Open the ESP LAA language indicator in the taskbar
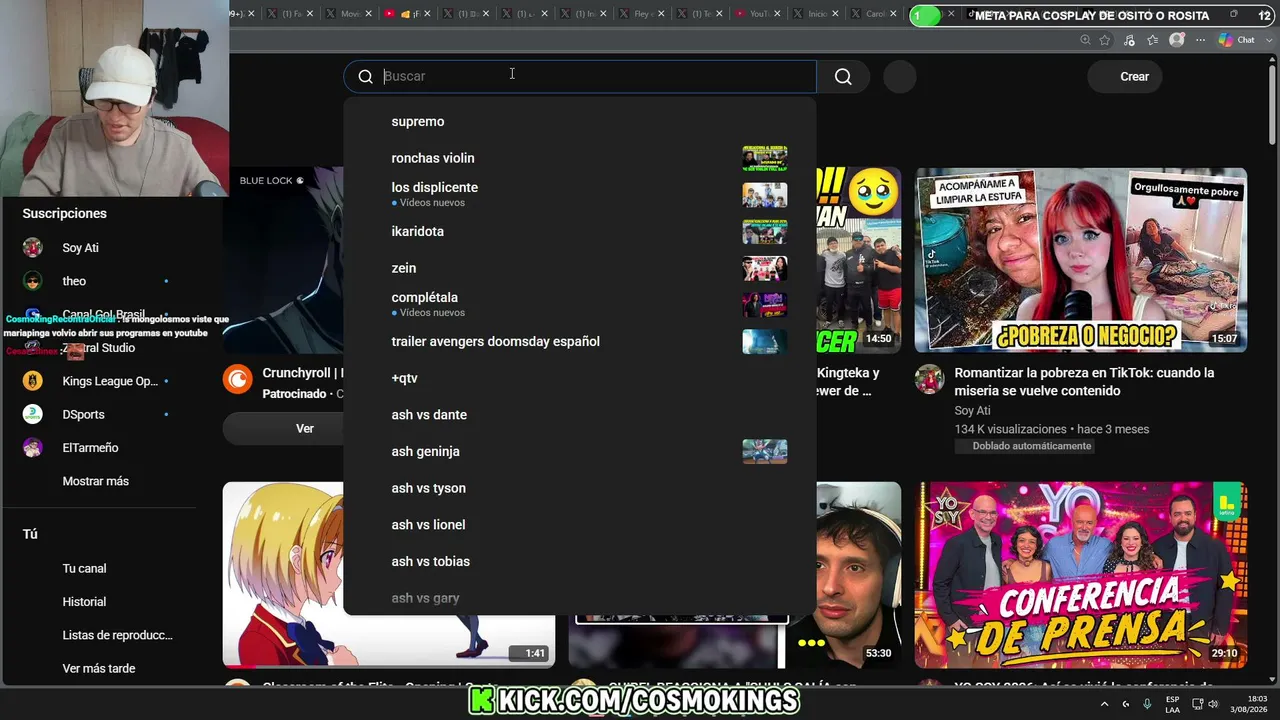This screenshot has width=1280, height=720. point(1172,704)
